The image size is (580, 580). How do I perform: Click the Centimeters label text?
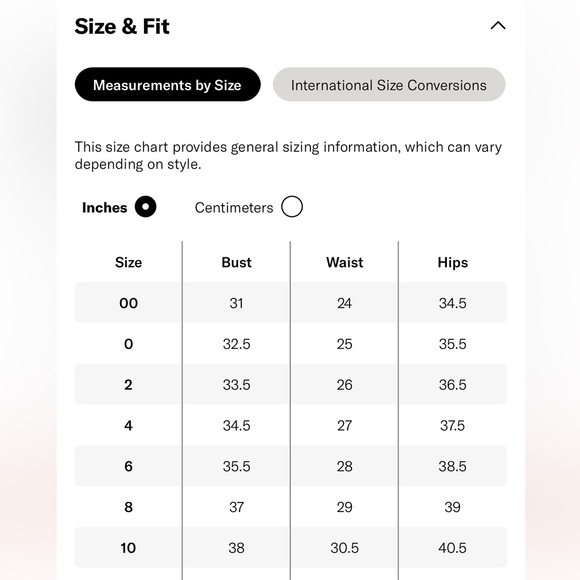pyautogui.click(x=234, y=208)
